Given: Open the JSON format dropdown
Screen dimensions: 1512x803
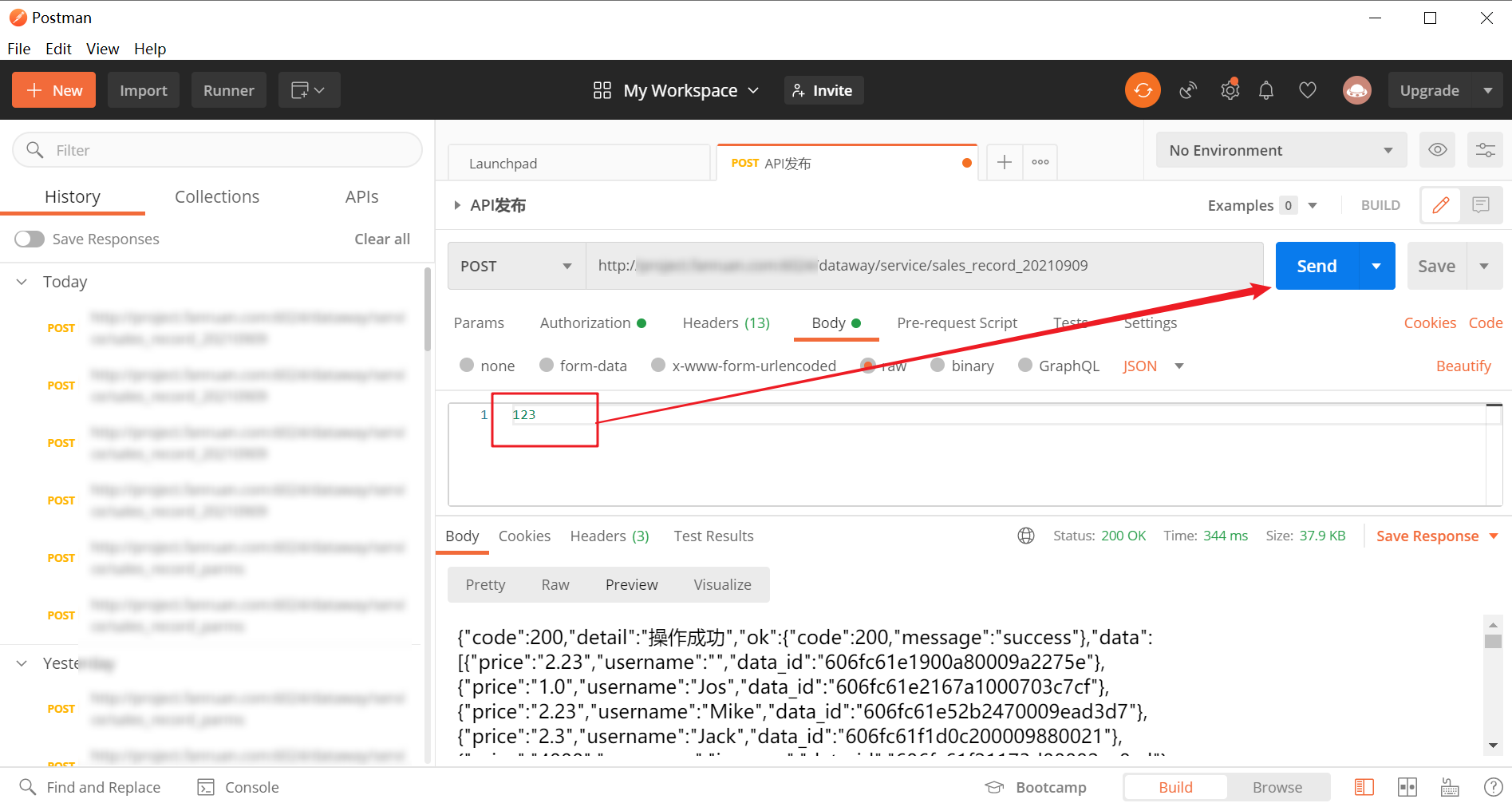Looking at the screenshot, I should pos(1153,366).
